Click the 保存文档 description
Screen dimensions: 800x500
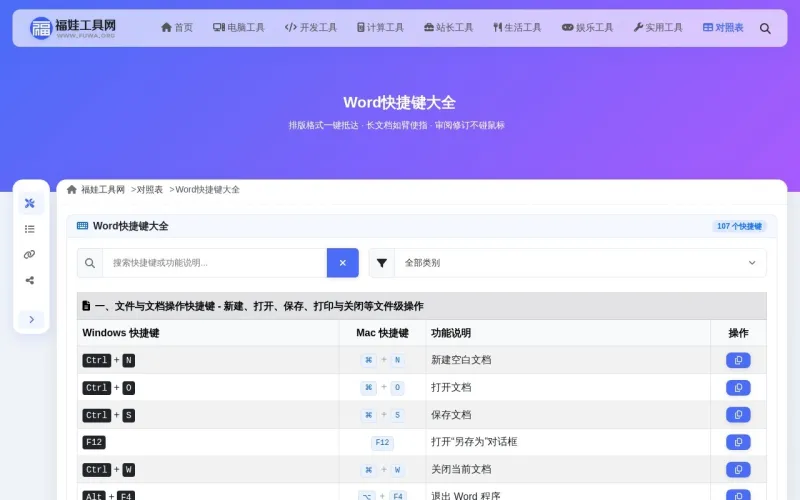click(451, 415)
